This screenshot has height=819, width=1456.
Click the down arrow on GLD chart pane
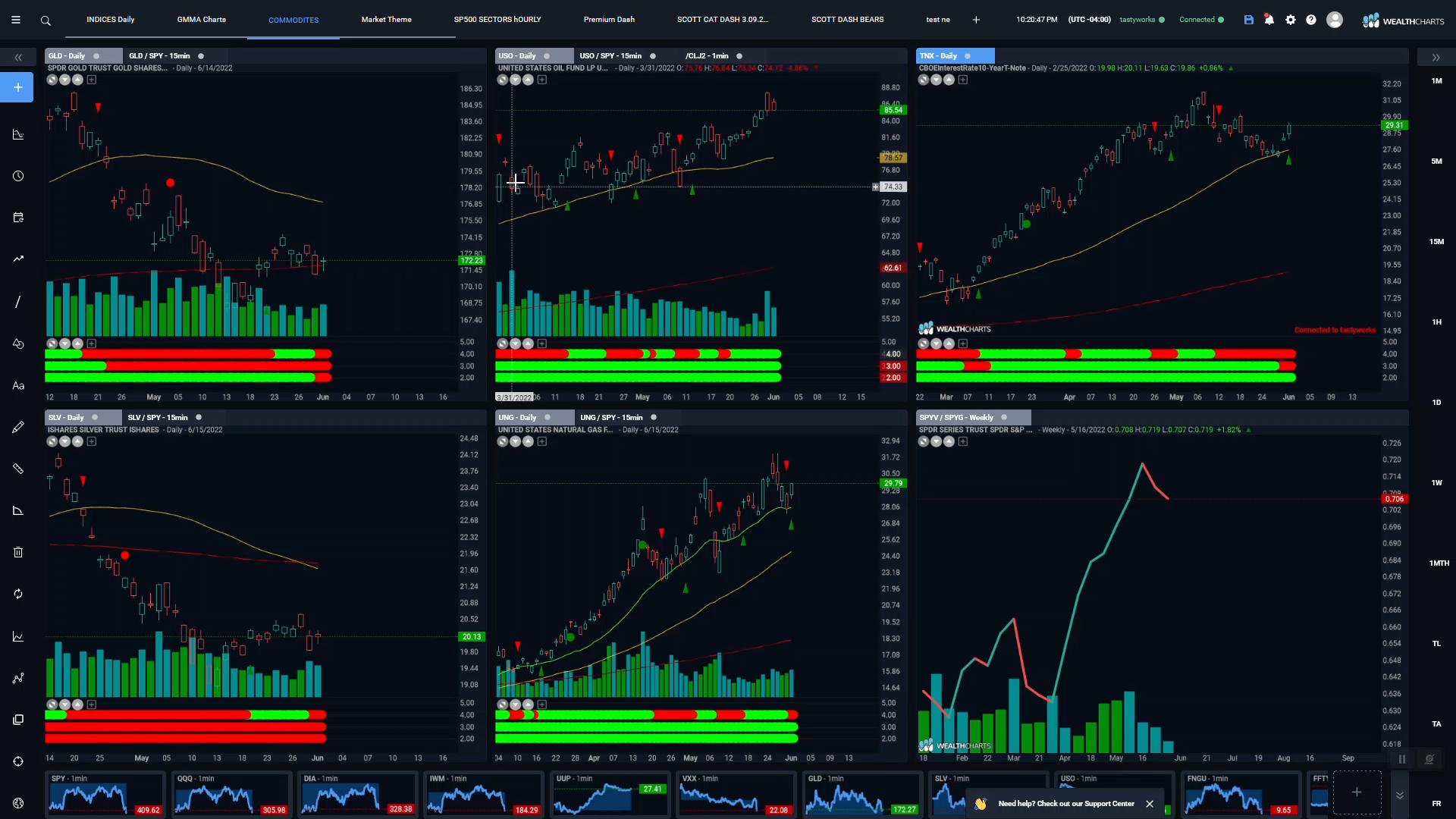tap(65, 80)
